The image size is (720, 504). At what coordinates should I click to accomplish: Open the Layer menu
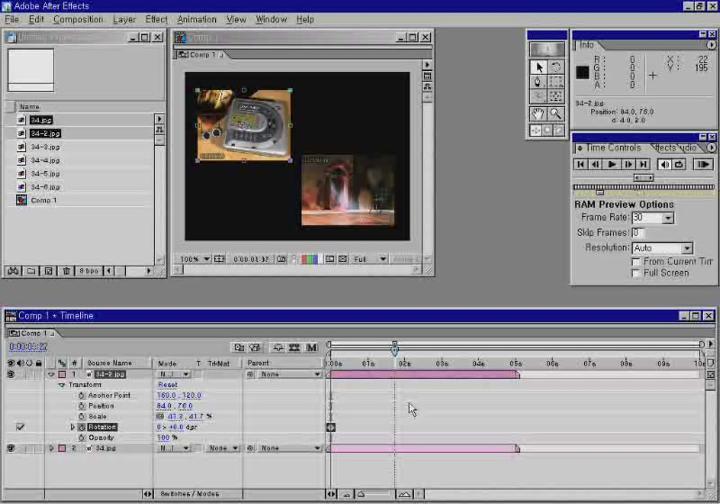124,19
